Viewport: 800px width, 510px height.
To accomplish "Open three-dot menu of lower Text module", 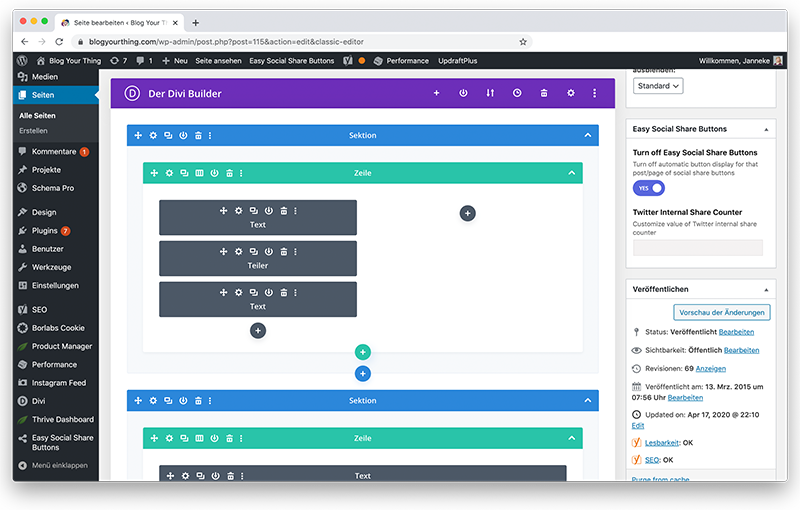I will click(x=295, y=292).
